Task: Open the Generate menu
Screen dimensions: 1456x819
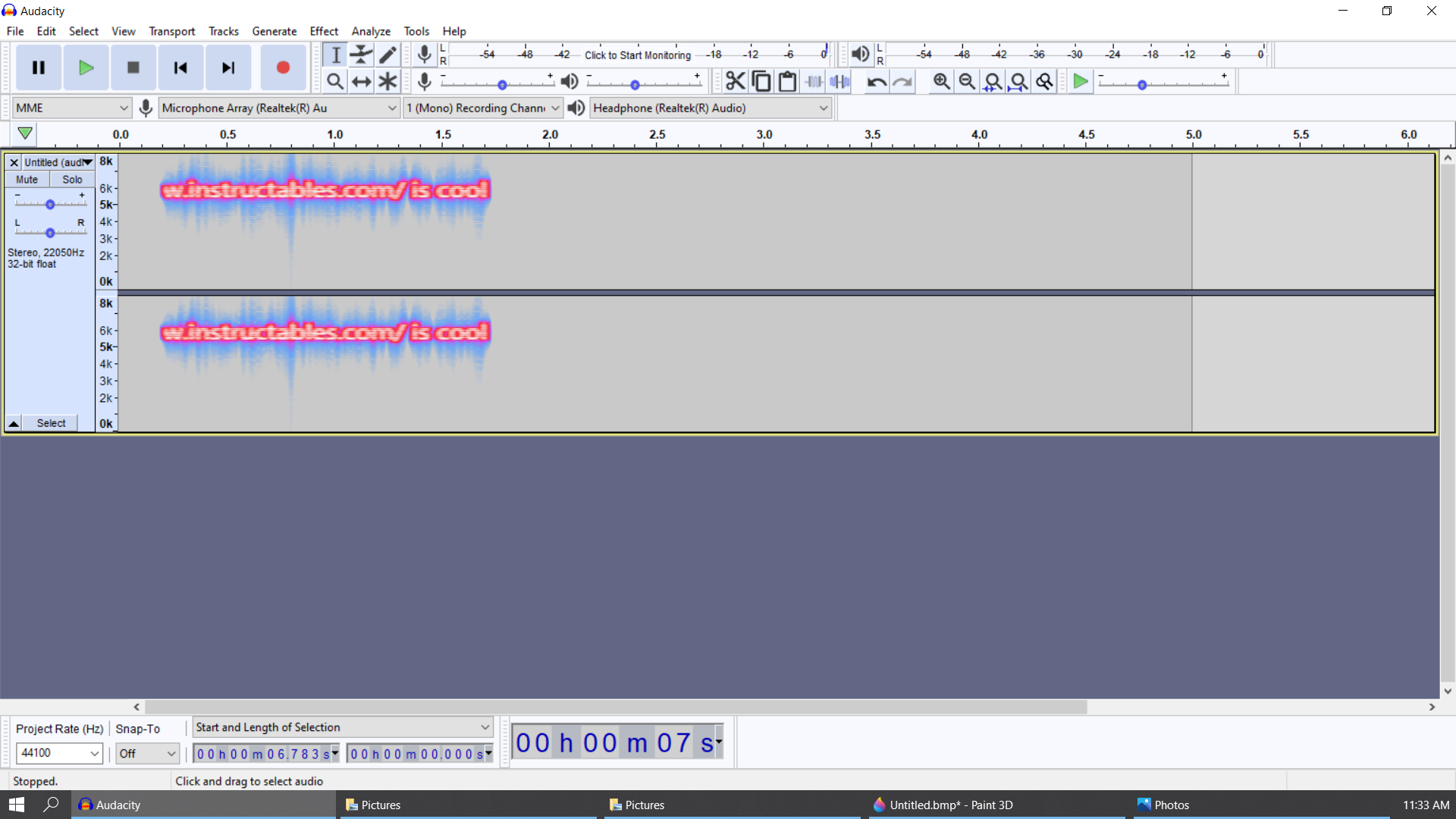Action: (274, 31)
